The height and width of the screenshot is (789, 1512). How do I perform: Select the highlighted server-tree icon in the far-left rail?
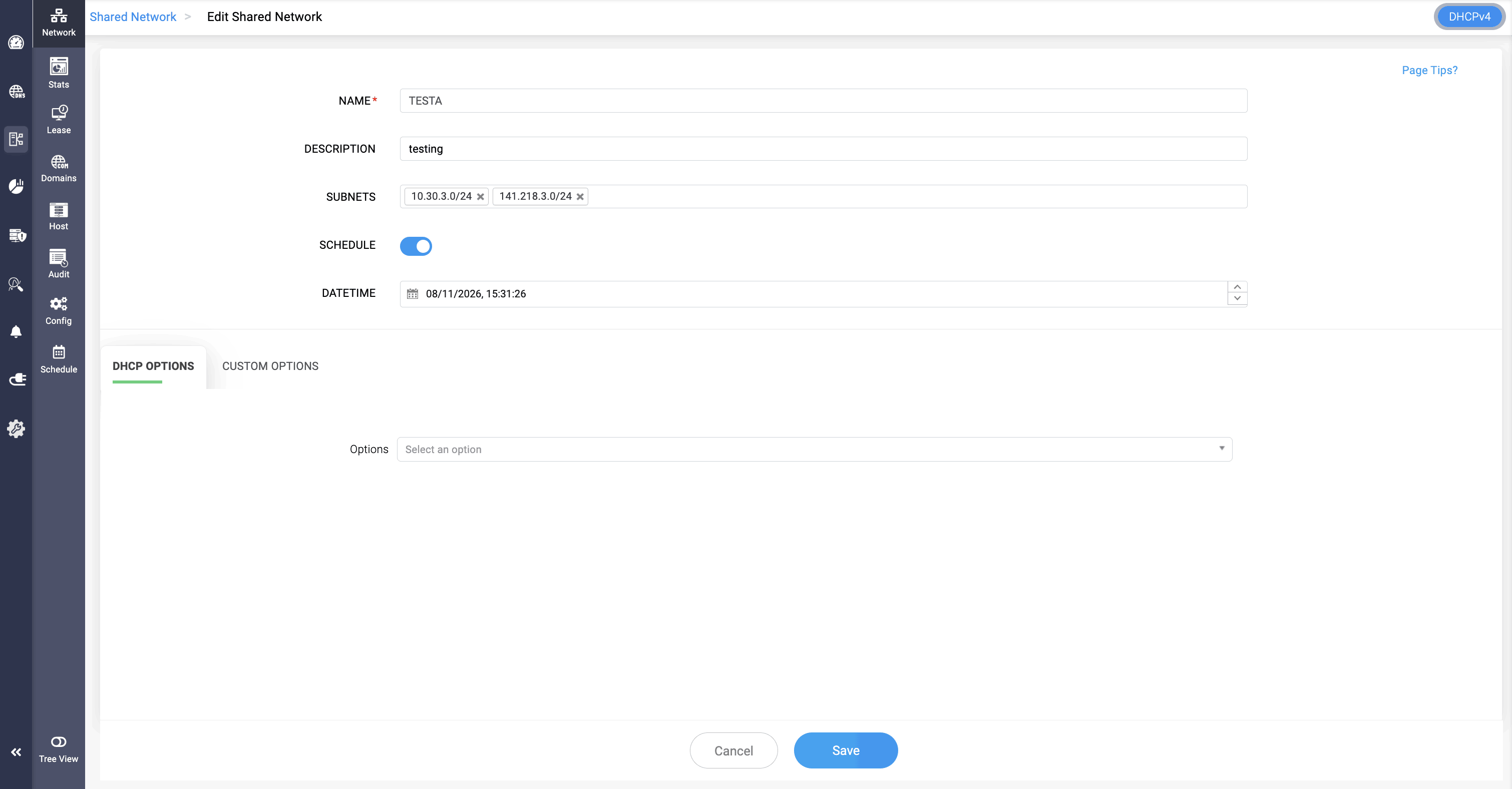[16, 139]
